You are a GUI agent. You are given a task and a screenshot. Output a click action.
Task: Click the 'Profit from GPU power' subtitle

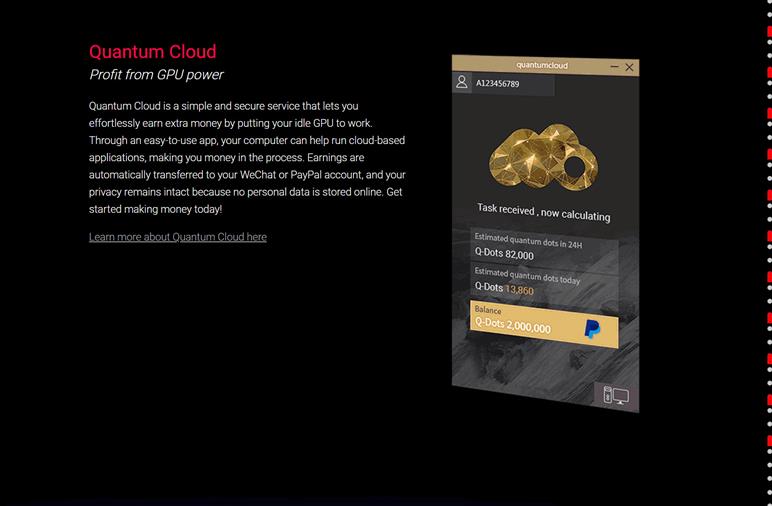coord(156,75)
